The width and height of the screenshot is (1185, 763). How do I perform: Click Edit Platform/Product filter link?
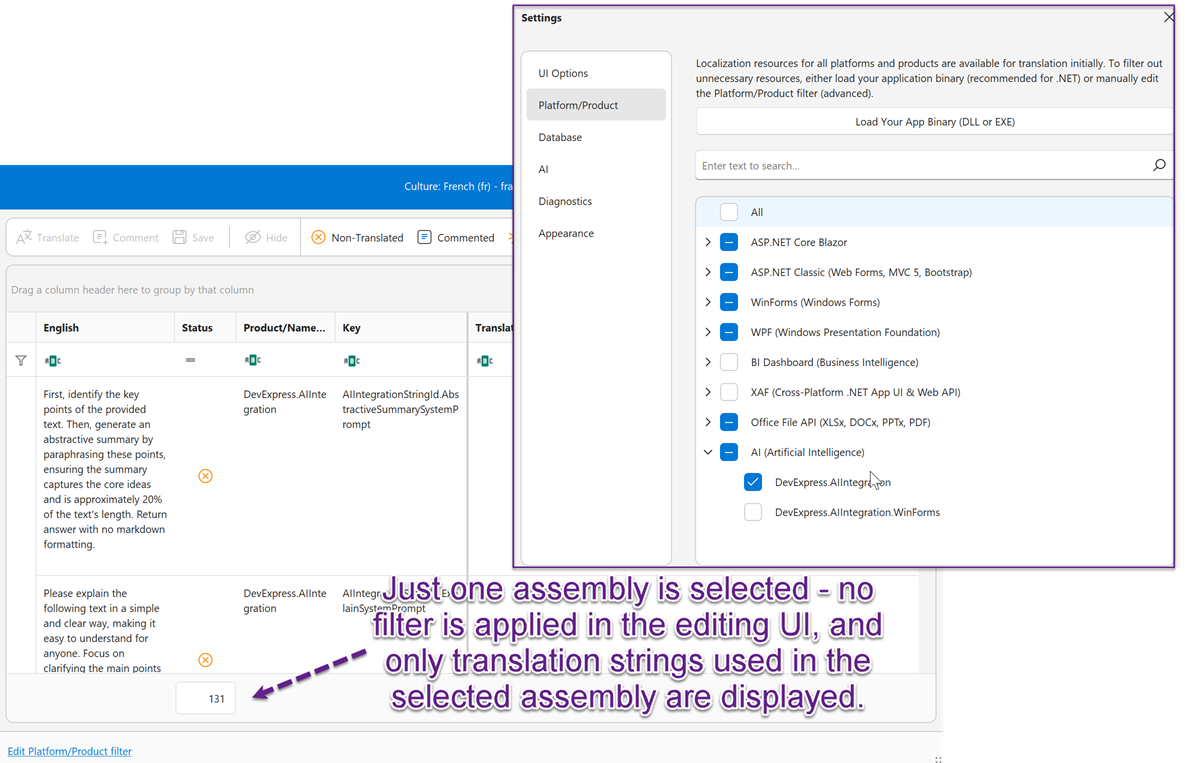(x=70, y=752)
